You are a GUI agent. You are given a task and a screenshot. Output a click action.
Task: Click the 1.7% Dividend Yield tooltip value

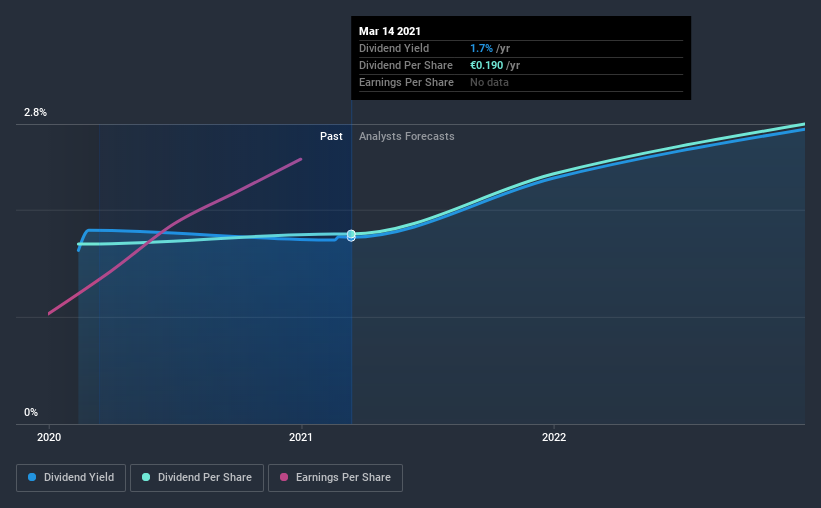[481, 48]
